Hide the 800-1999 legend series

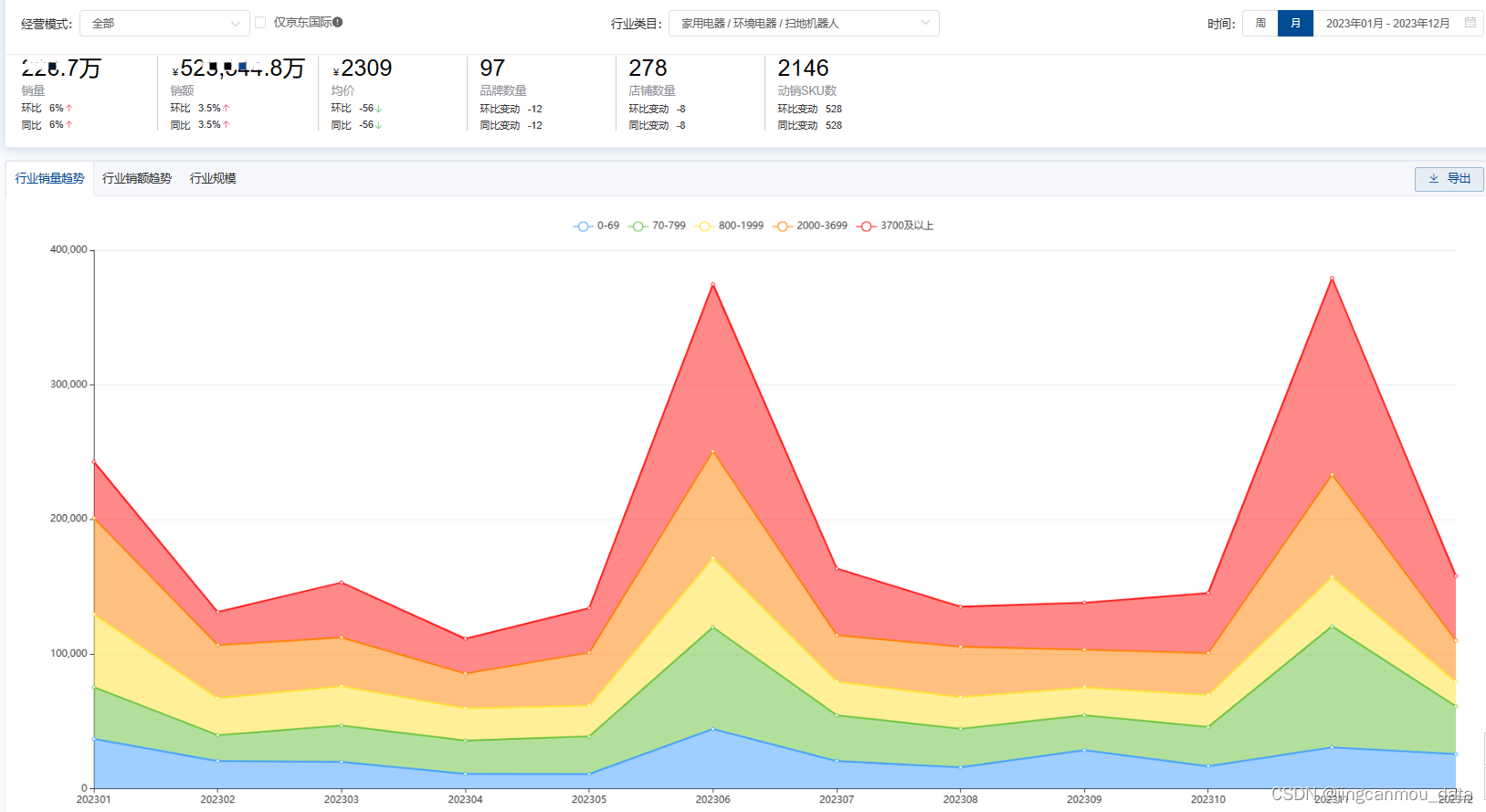coord(729,226)
